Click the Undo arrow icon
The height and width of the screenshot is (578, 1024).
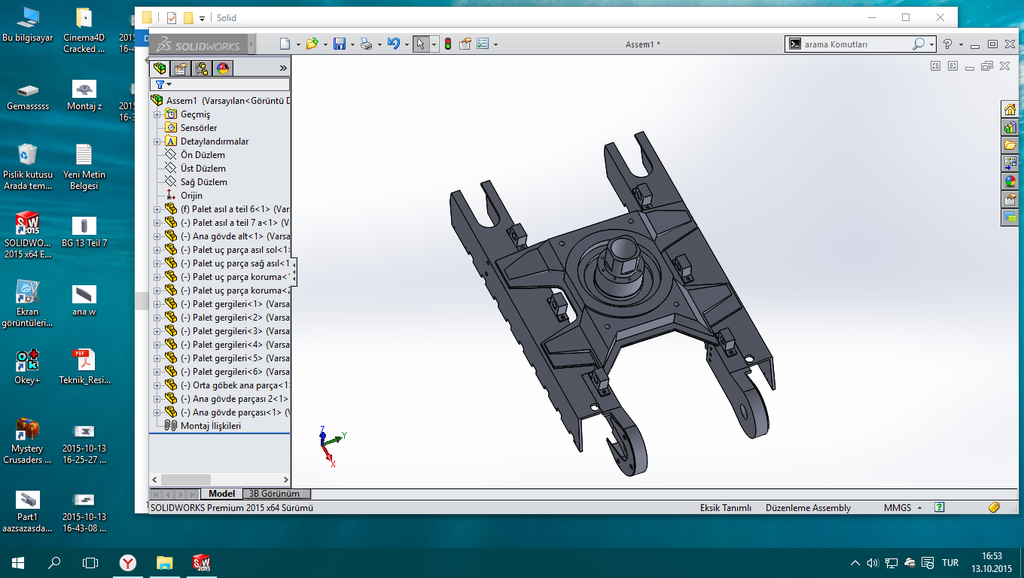point(392,44)
